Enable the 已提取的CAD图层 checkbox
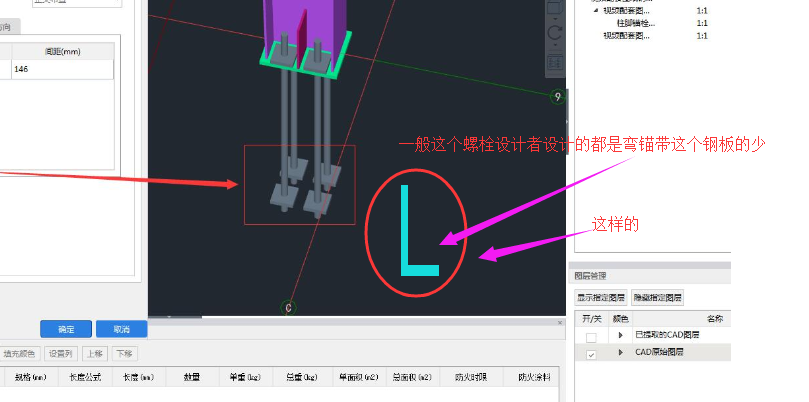 (x=591, y=337)
